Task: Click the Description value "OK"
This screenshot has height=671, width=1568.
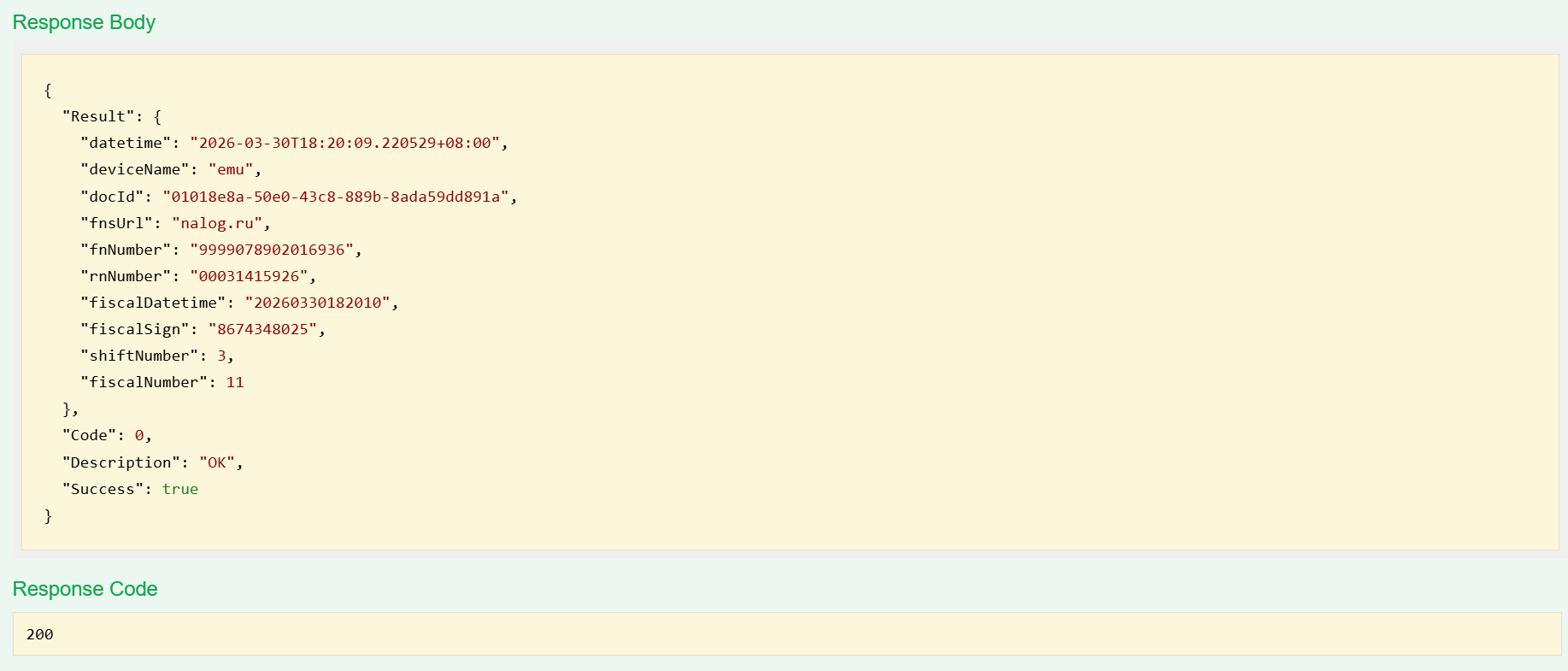Action: (x=217, y=462)
